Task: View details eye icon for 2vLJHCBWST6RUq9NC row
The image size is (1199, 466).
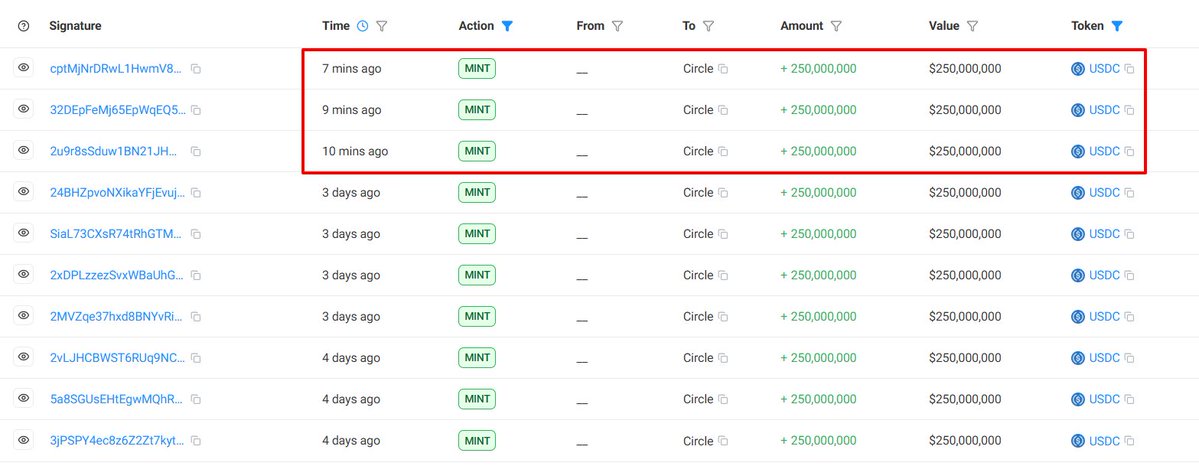Action: pyautogui.click(x=24, y=357)
